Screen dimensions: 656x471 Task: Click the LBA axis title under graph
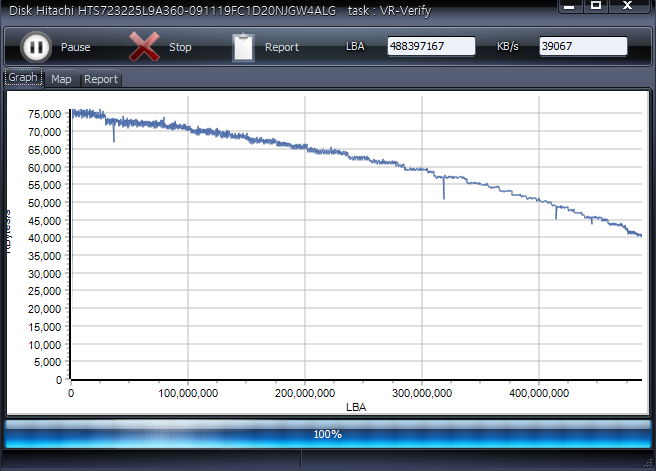tap(356, 407)
